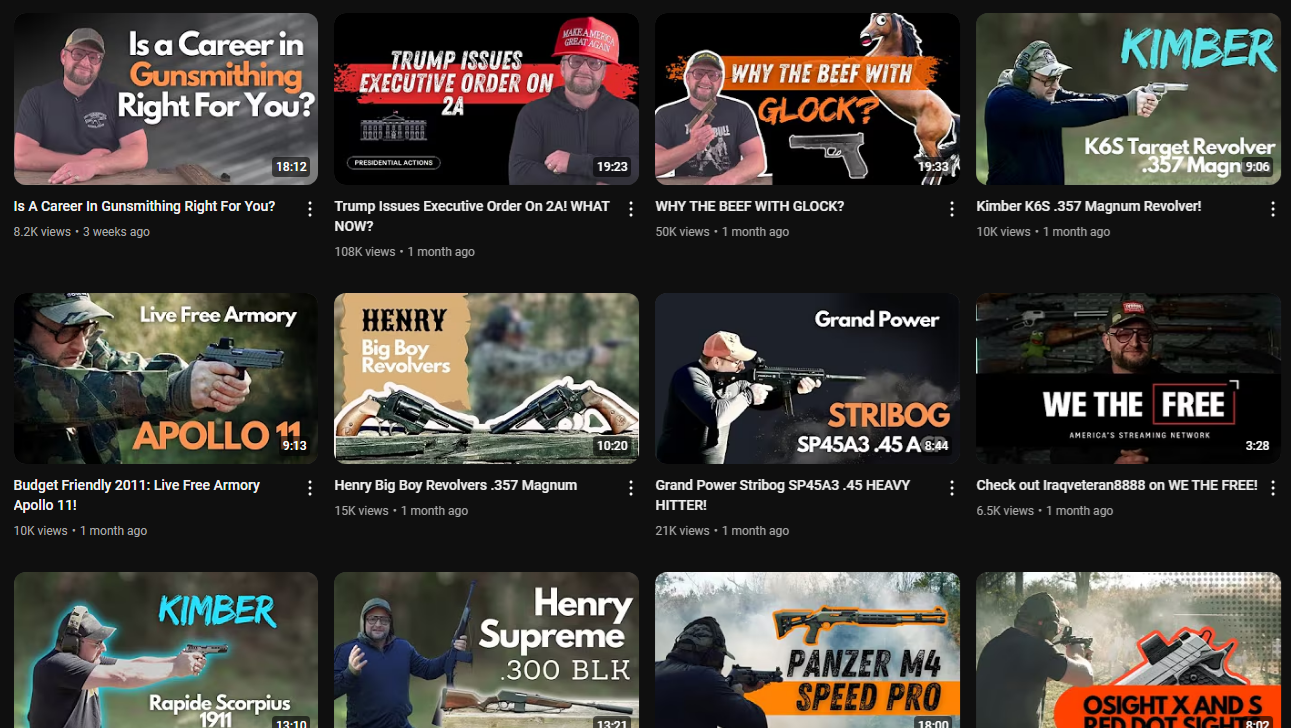This screenshot has width=1291, height=728.
Task: Open 'Kimber K6S .357 Magnum Revolver!' title link
Action: tap(1088, 206)
